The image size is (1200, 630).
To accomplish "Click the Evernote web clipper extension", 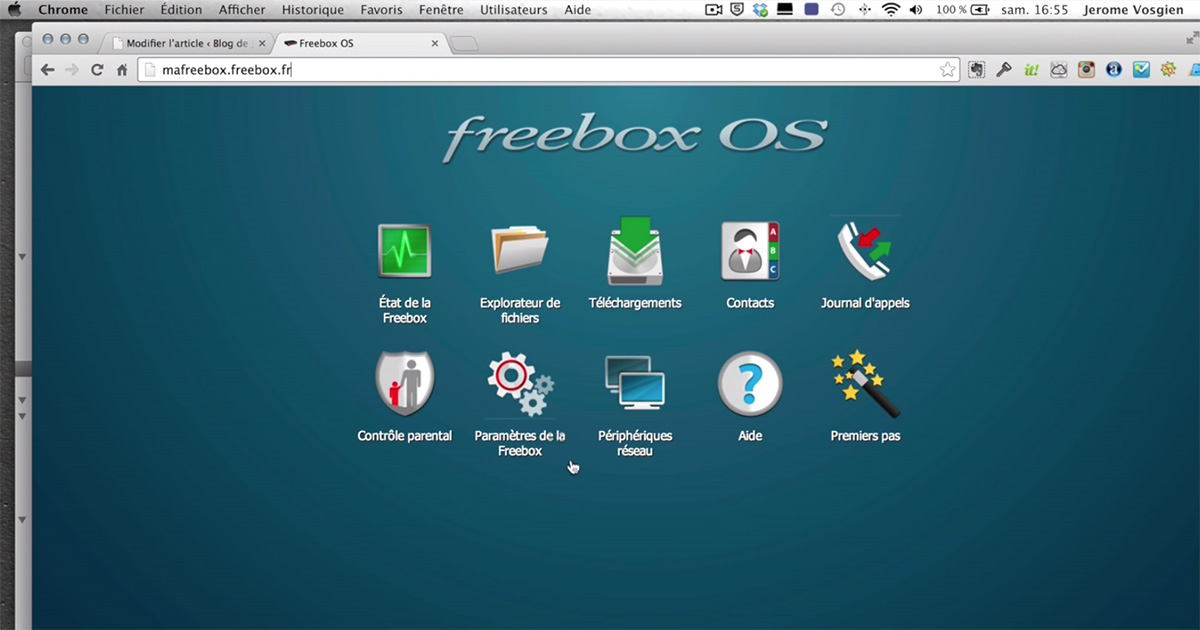I will click(978, 70).
